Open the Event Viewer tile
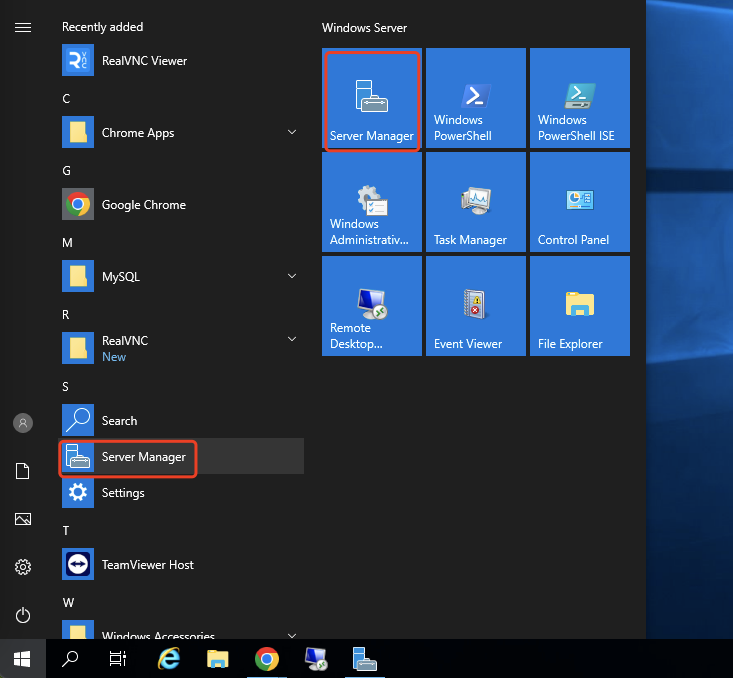Screen dimensions: 733x678 (475, 306)
